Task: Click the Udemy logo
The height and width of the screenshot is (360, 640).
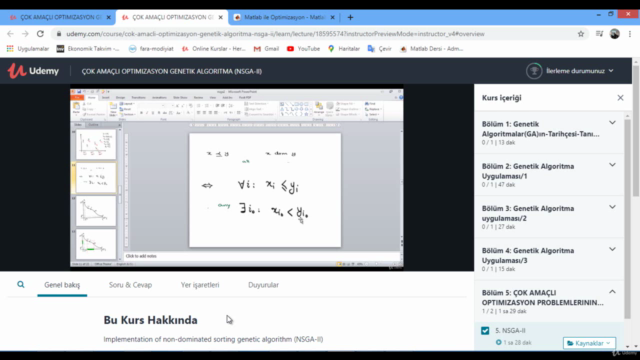Action: pos(33,71)
